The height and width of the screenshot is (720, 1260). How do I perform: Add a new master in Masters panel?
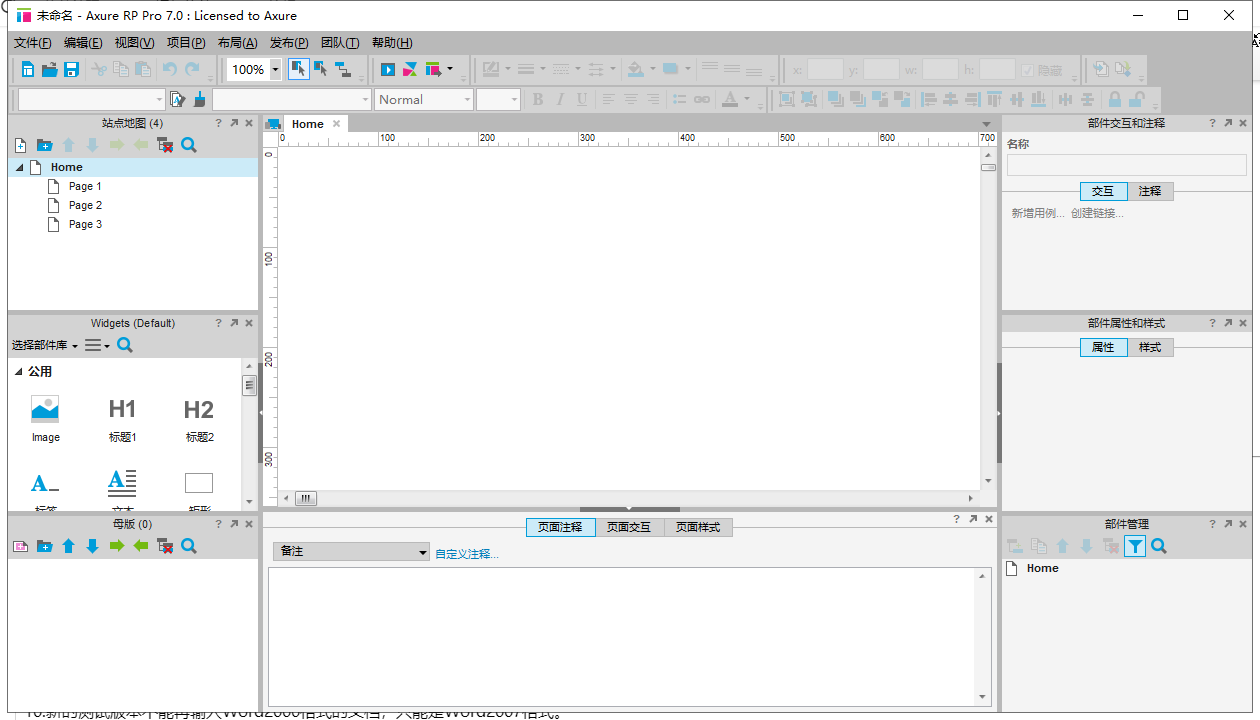click(20, 546)
